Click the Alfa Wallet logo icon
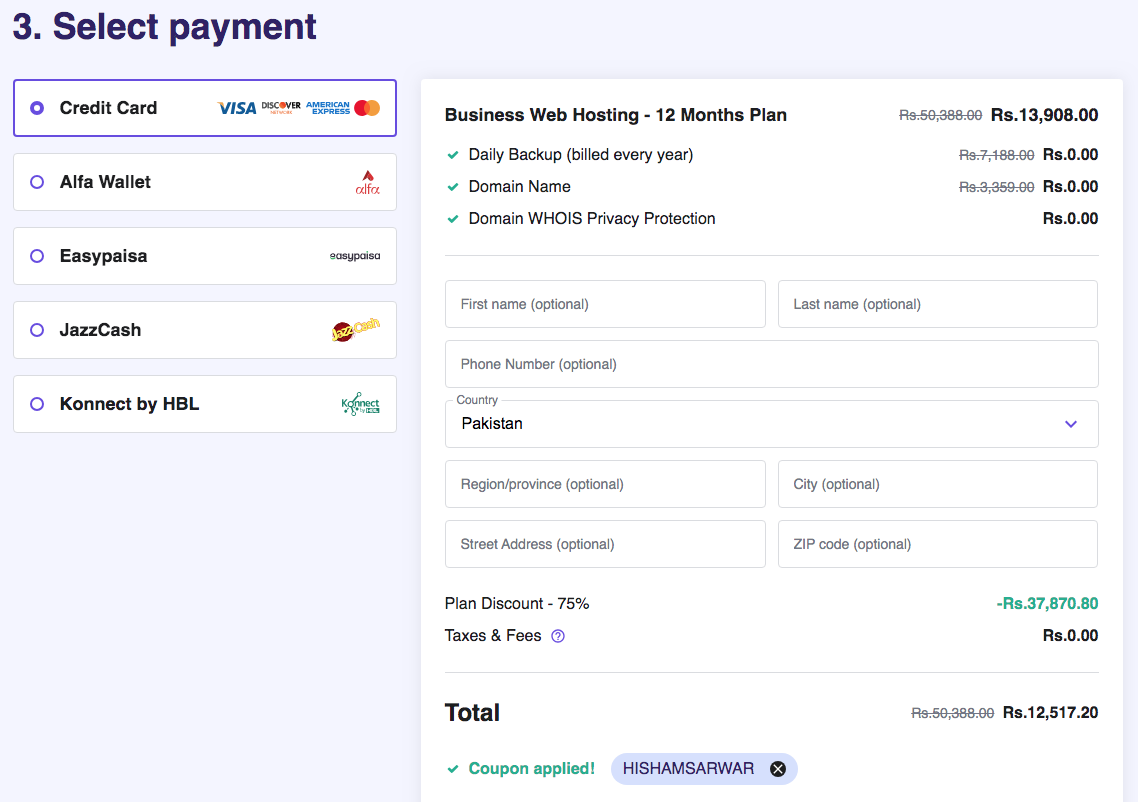 tap(367, 182)
